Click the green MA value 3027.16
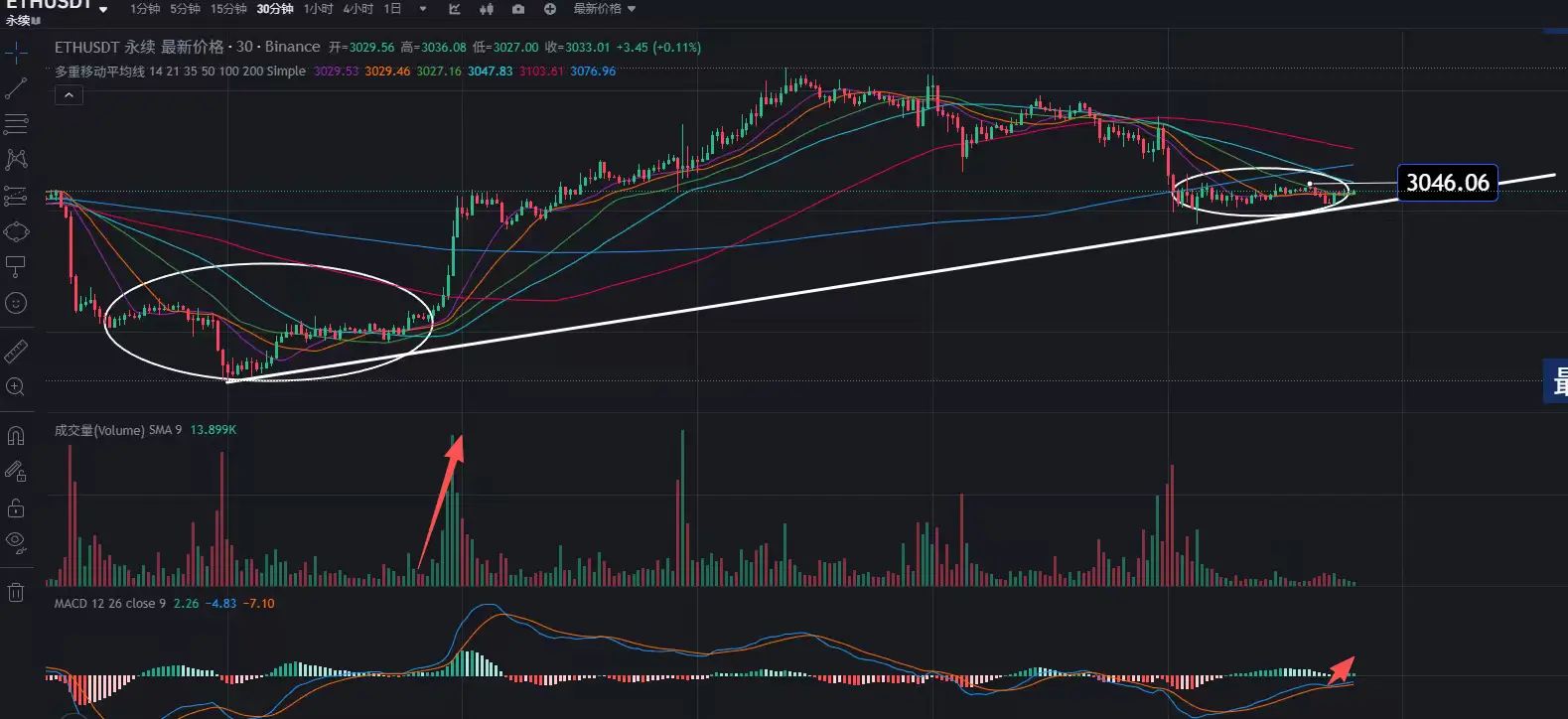Screen dimensions: 1568x719 click(x=439, y=72)
